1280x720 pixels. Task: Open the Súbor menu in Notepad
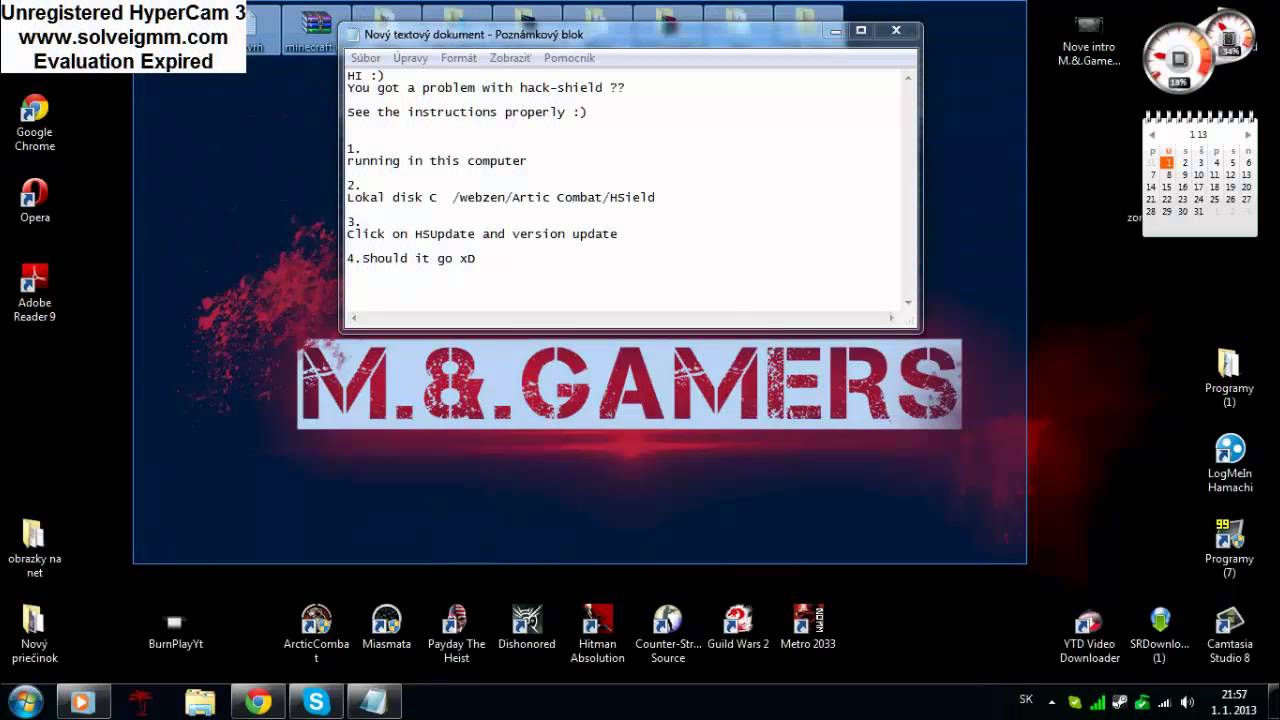click(x=365, y=58)
